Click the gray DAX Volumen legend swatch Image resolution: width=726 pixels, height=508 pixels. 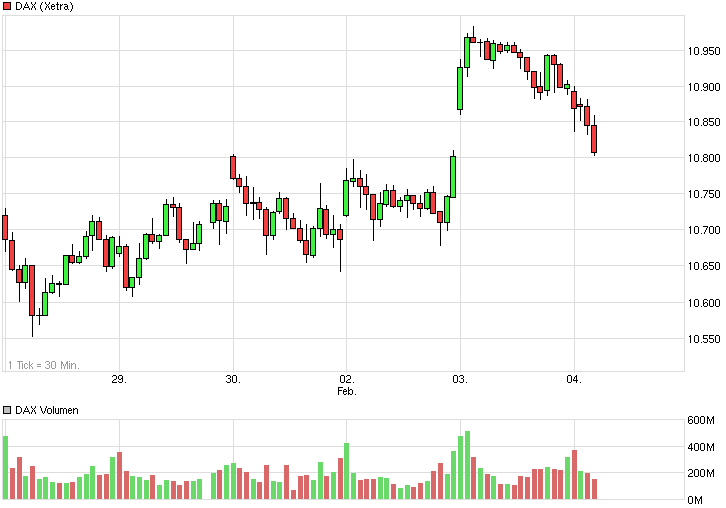click(x=7, y=410)
